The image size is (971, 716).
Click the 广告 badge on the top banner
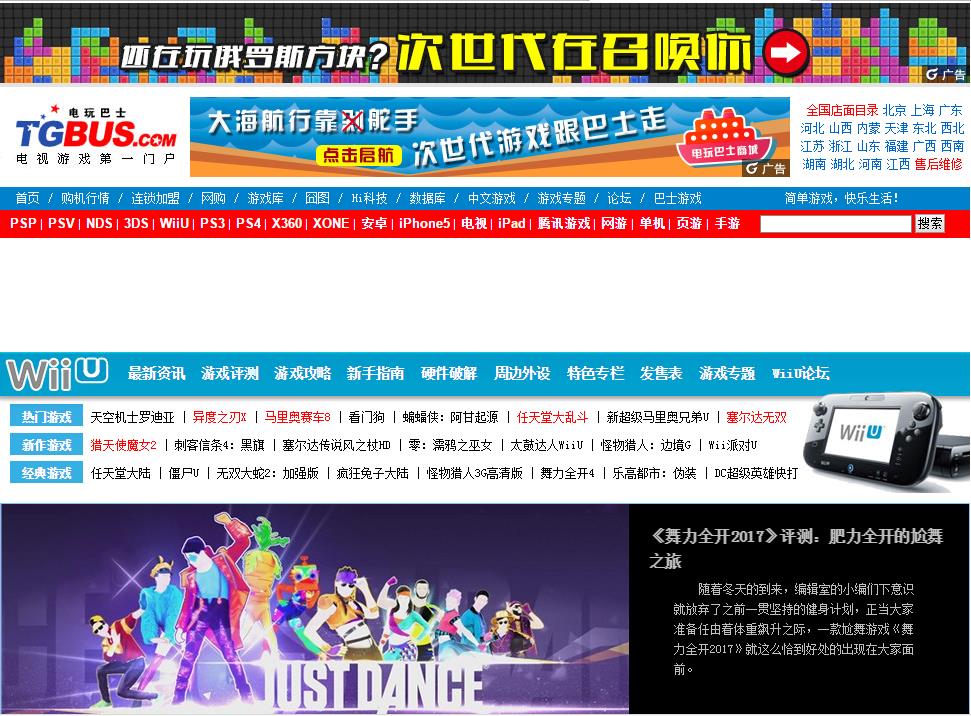pos(945,74)
